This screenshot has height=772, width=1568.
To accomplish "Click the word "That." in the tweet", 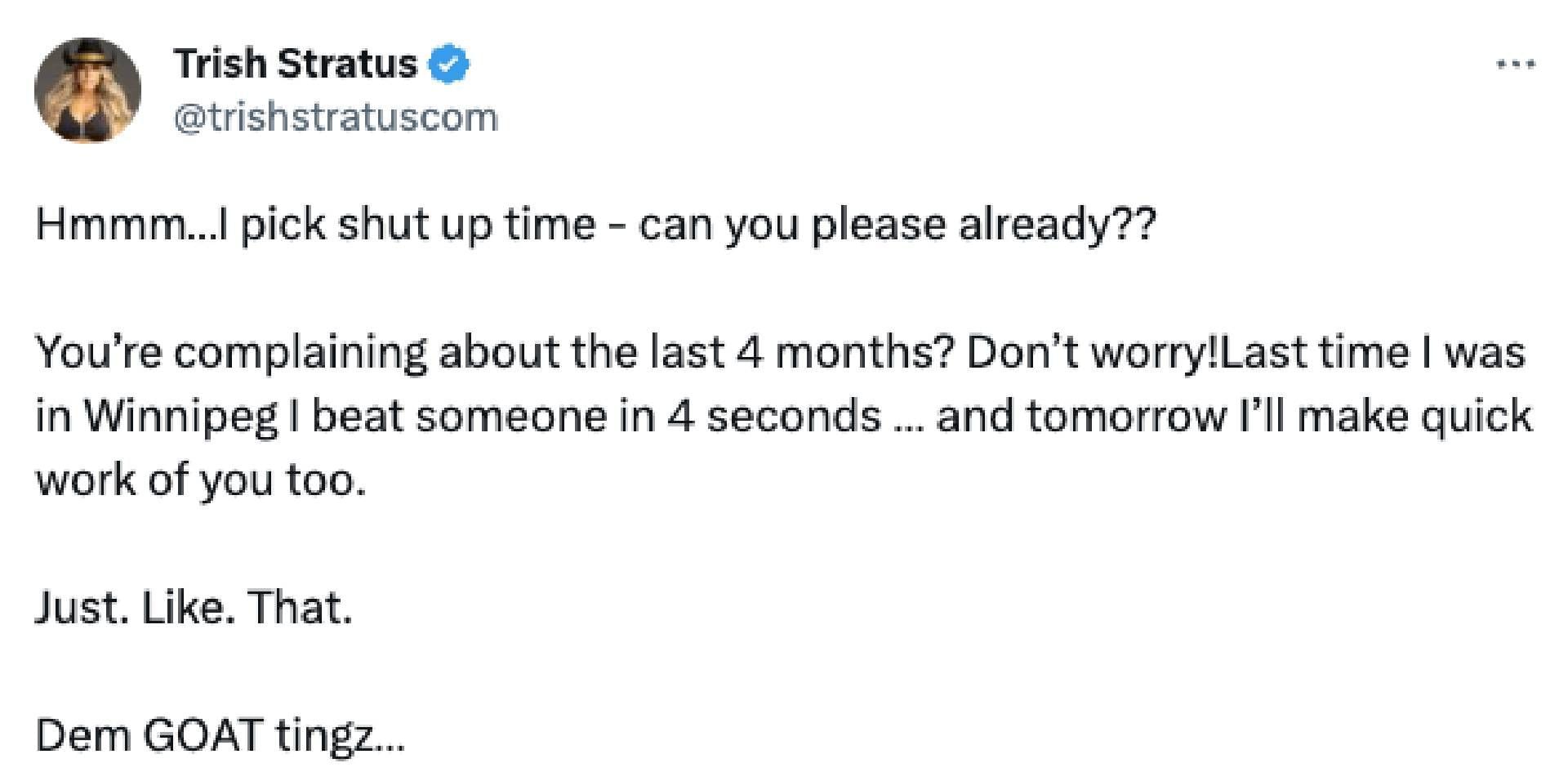I will click(299, 608).
